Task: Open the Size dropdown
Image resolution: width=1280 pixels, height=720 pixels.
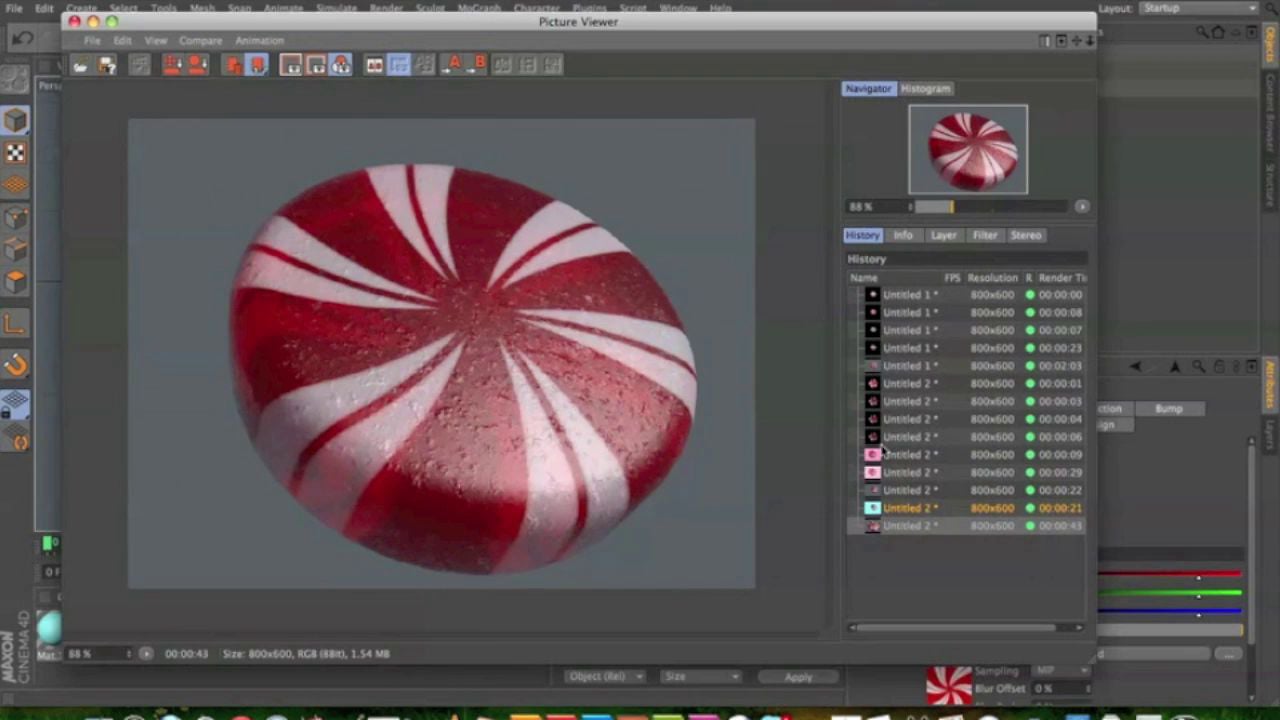Action: pos(701,677)
